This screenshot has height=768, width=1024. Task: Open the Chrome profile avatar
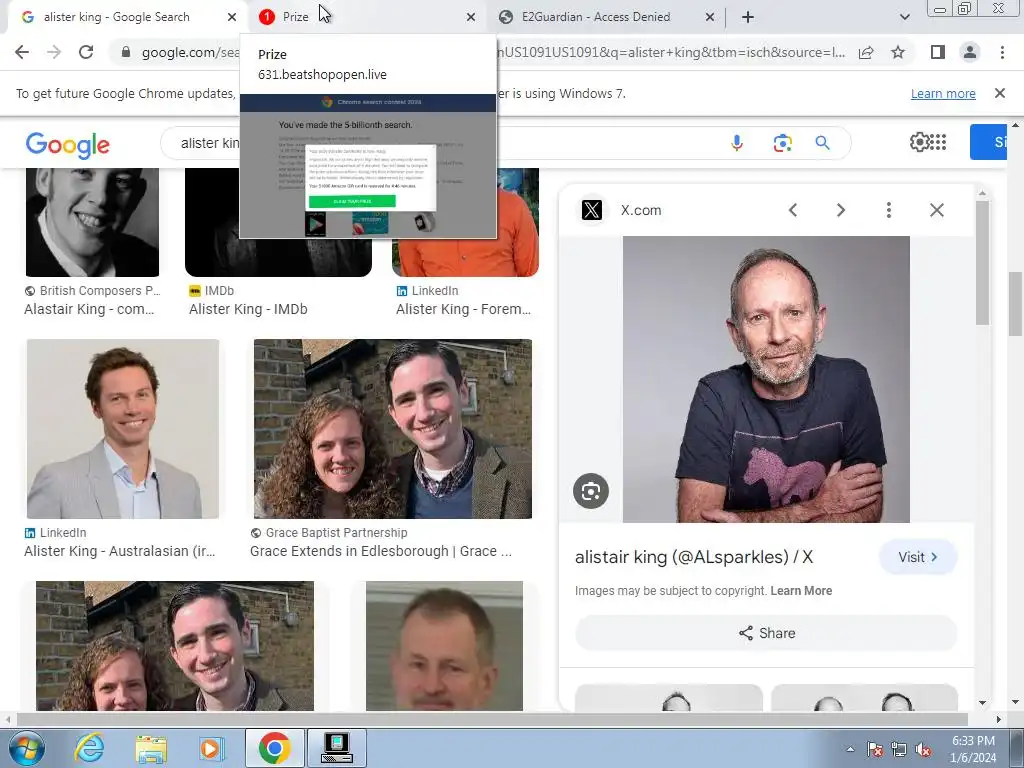pyautogui.click(x=970, y=52)
